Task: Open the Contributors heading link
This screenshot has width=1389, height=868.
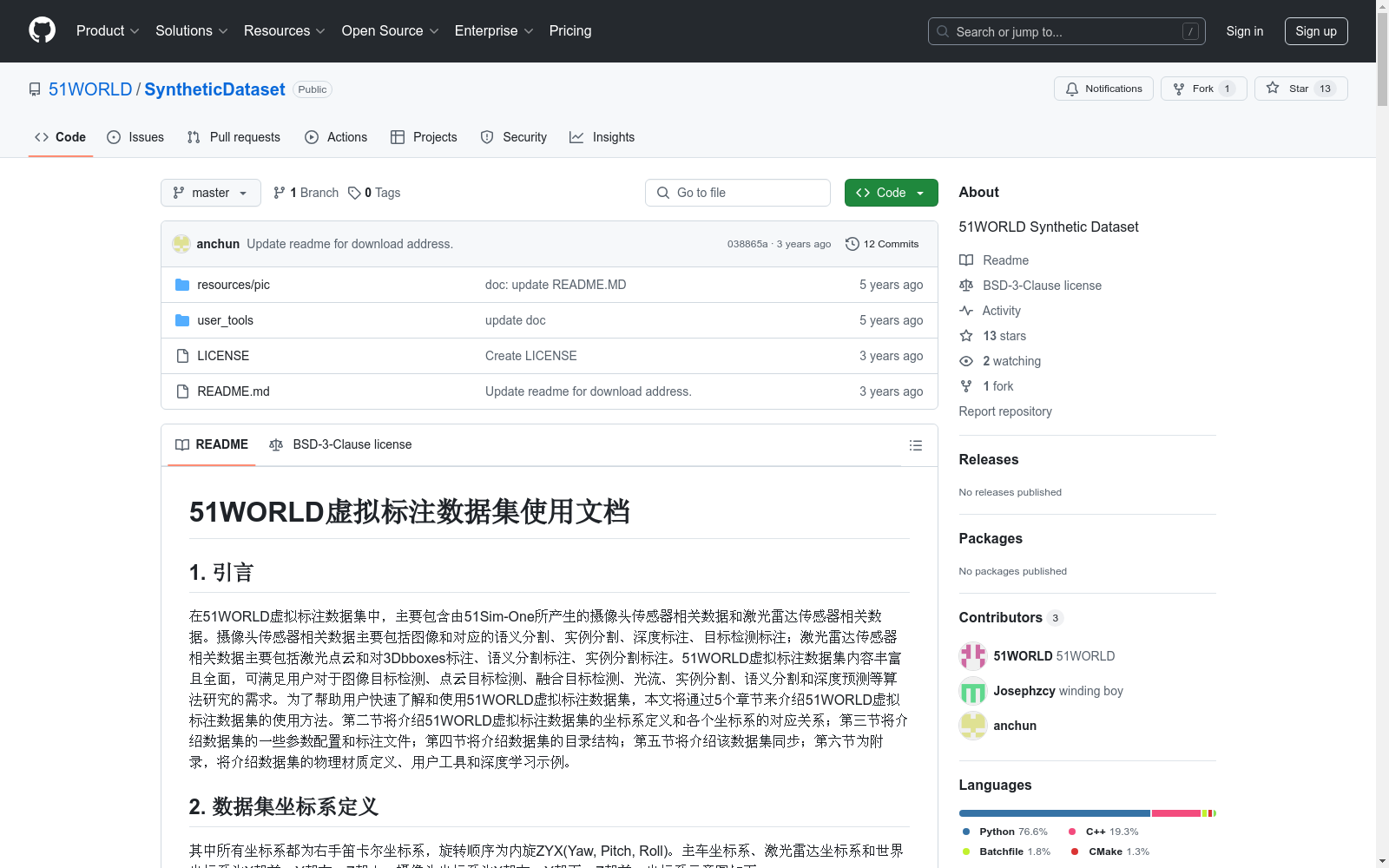Action: [x=1010, y=618]
